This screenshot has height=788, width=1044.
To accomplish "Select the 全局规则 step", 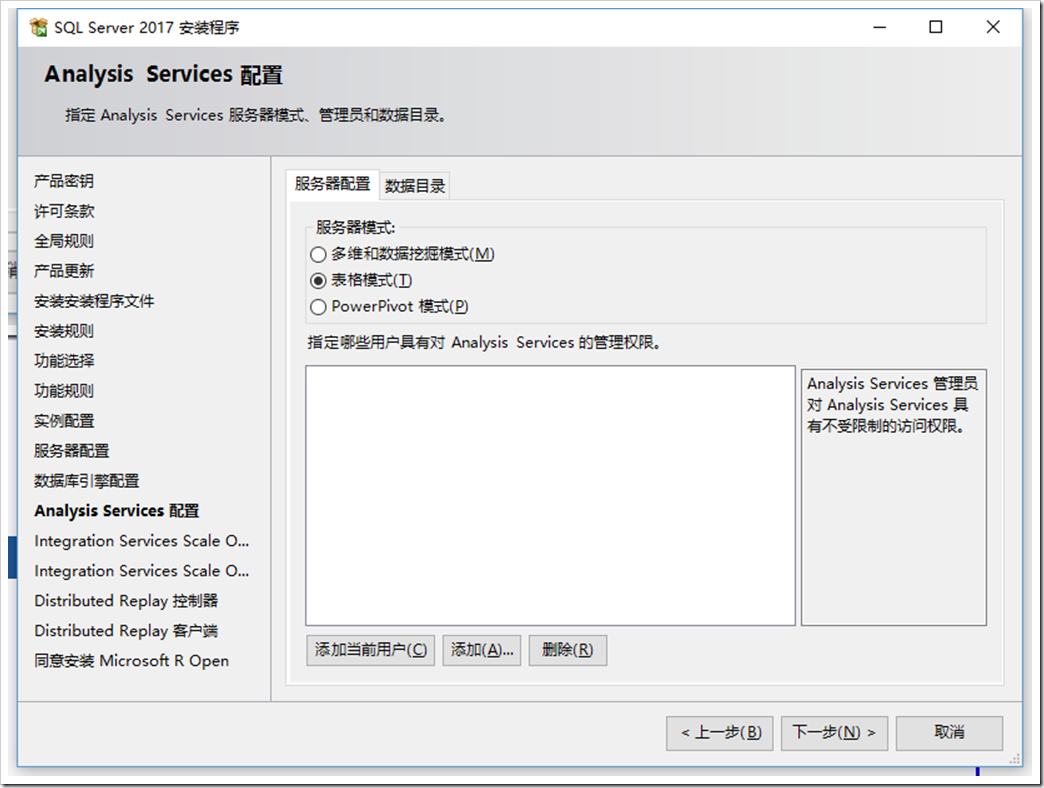I will pos(64,241).
